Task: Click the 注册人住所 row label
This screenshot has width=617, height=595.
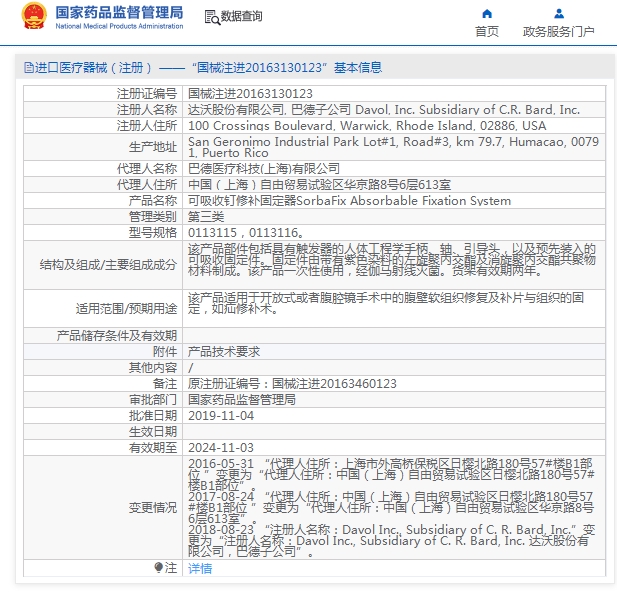Action: 147,126
